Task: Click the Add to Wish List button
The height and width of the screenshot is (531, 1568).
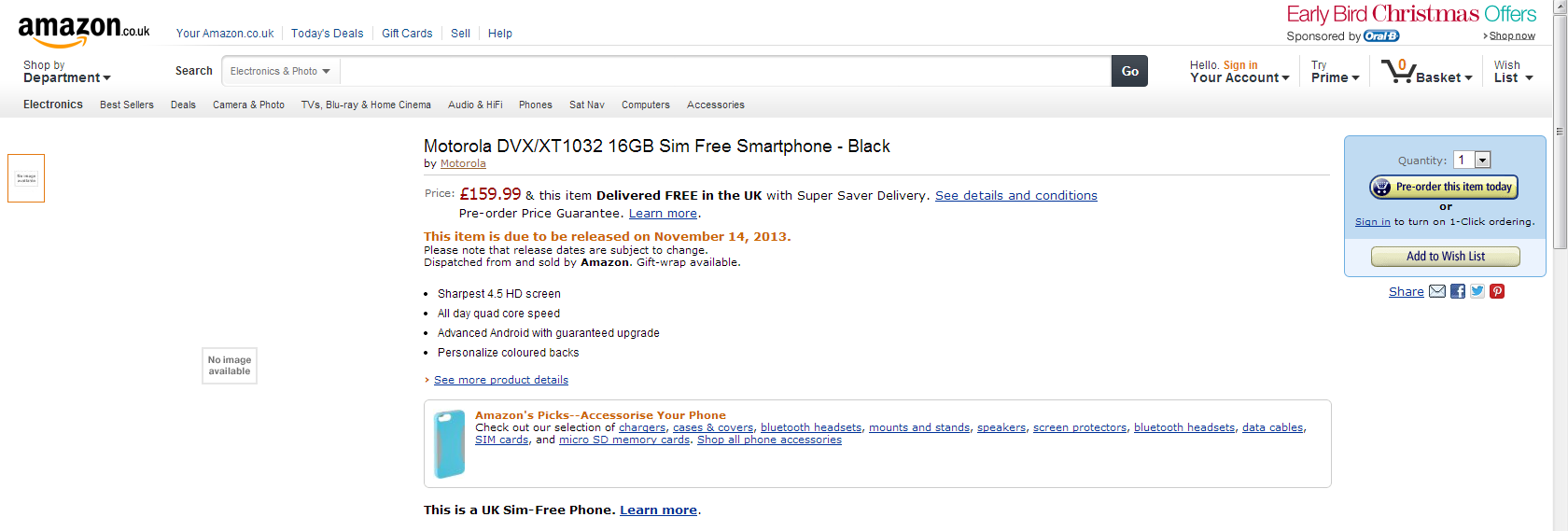Action: (x=1445, y=257)
